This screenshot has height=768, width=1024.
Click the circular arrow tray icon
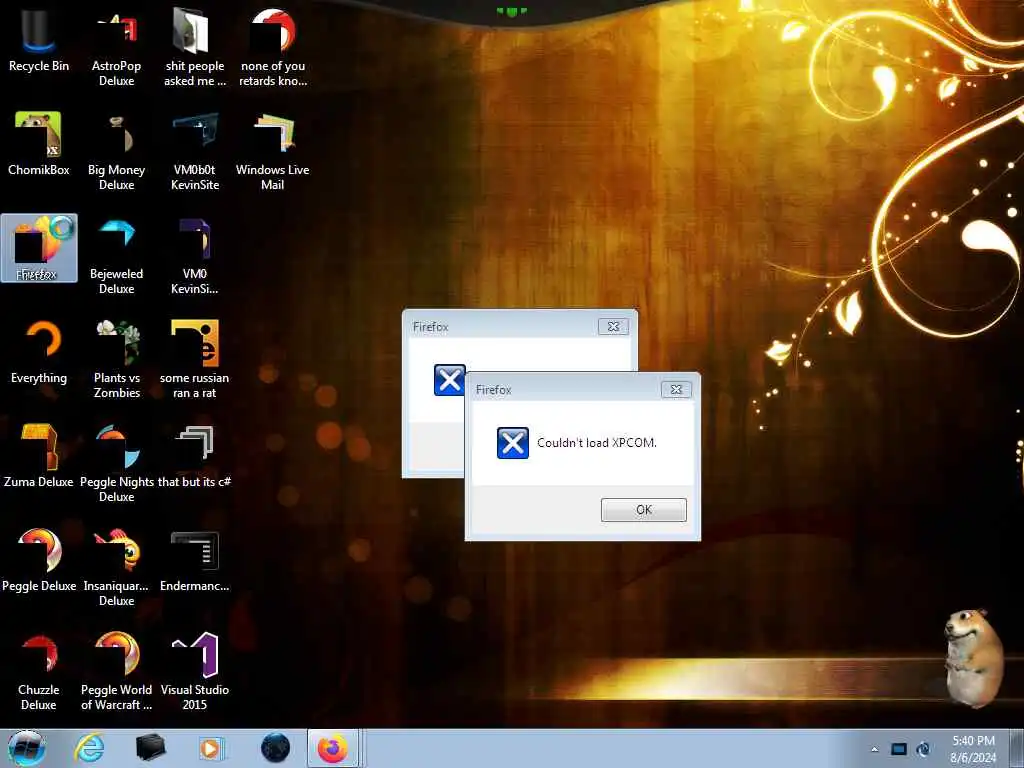pos(923,749)
